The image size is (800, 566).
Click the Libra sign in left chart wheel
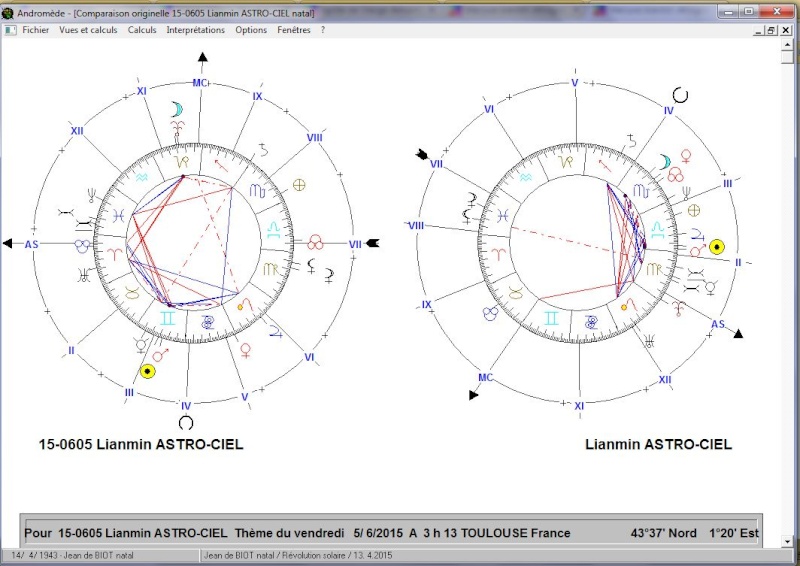274,228
